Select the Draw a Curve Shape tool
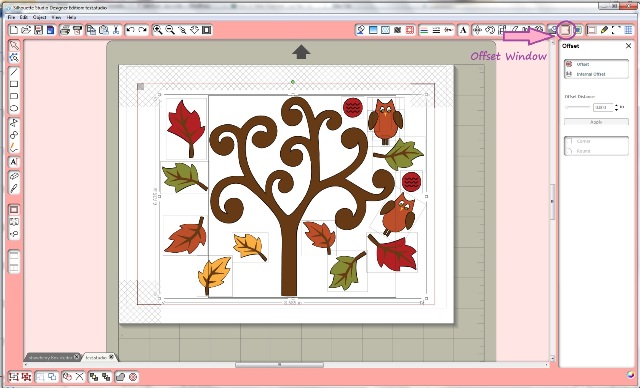 click(x=14, y=135)
